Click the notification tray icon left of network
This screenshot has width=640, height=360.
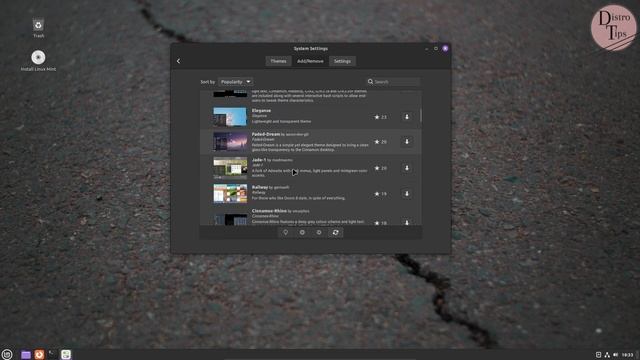point(598,355)
